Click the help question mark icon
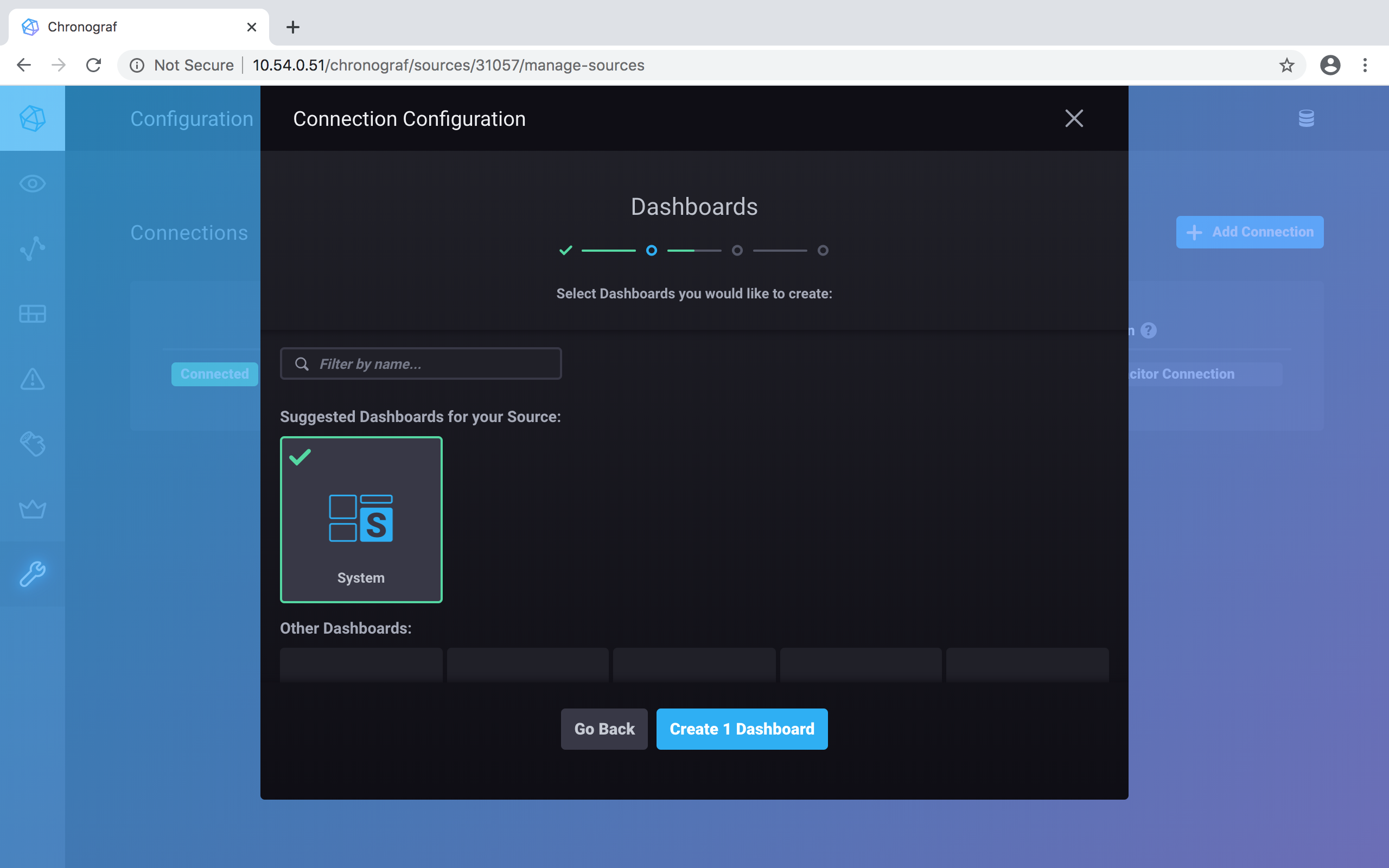 pyautogui.click(x=1149, y=330)
